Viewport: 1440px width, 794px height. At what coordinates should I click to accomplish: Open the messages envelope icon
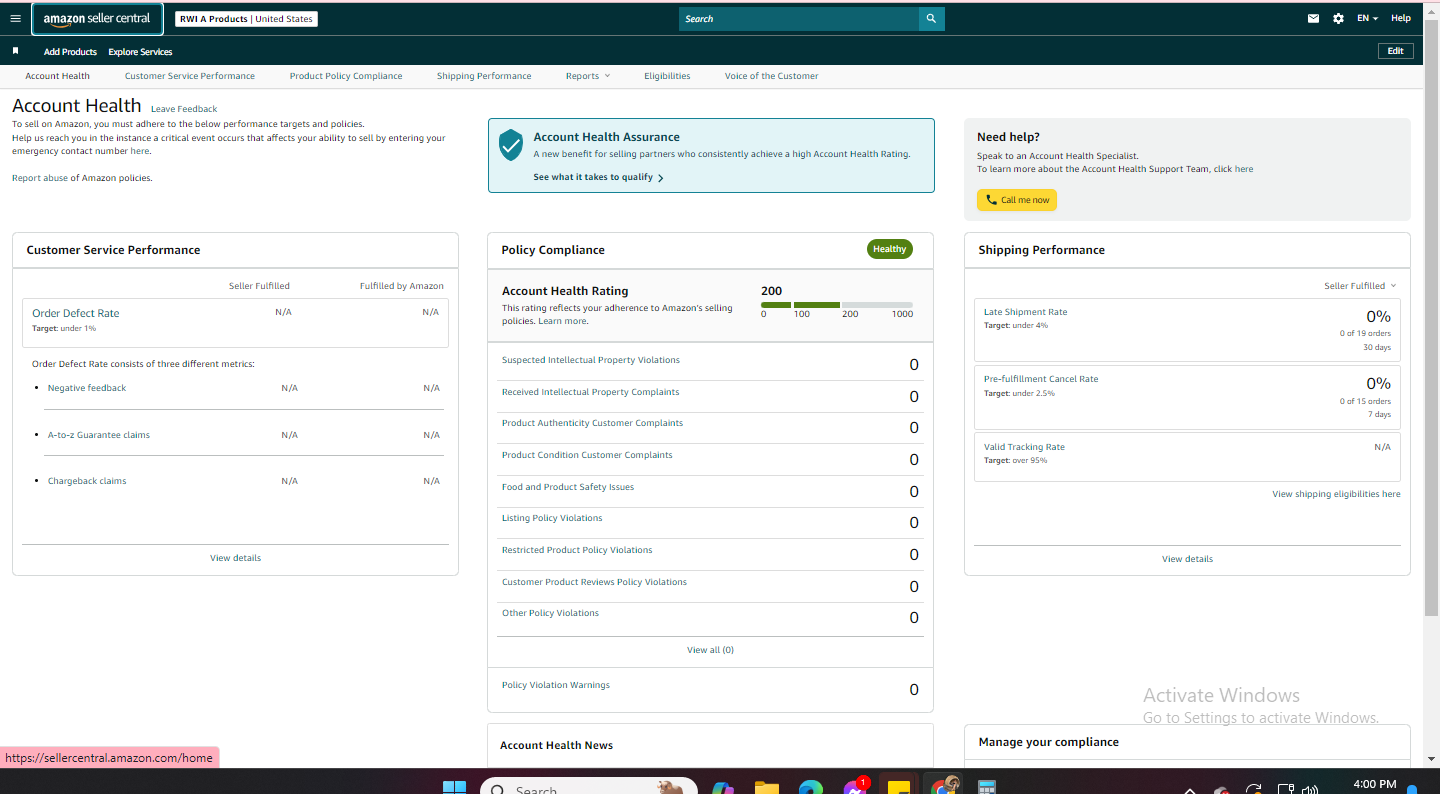click(x=1314, y=18)
